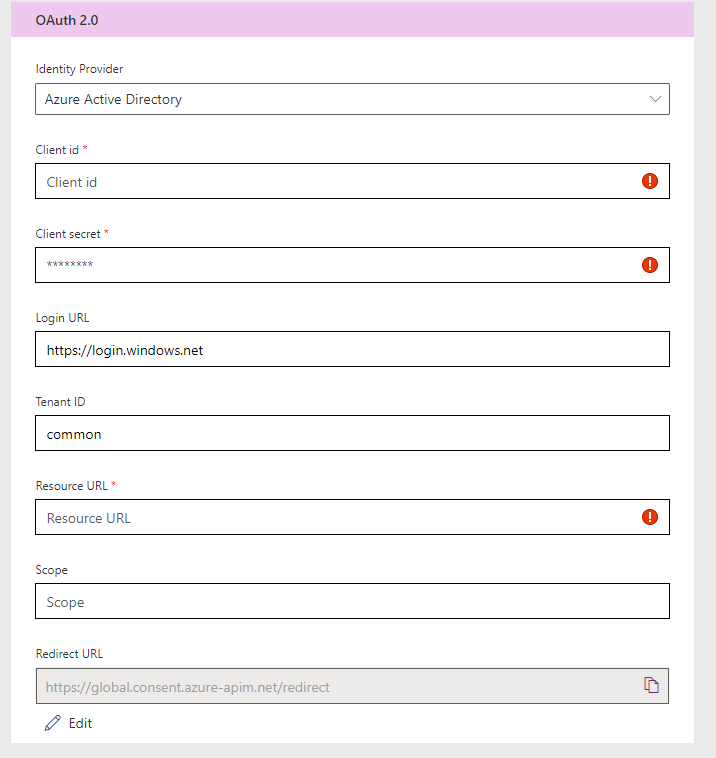Click the Redirect URL label
The image size is (716, 758).
pyautogui.click(x=69, y=654)
